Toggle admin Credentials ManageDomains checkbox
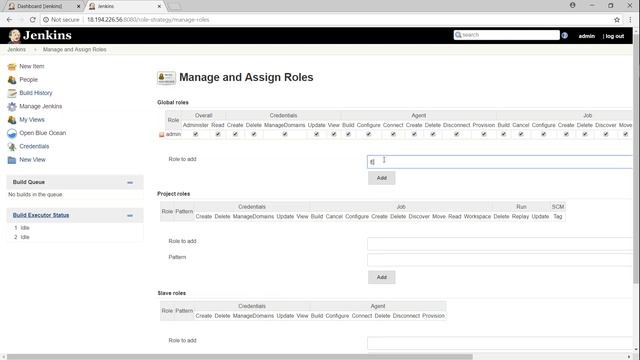 pos(284,134)
